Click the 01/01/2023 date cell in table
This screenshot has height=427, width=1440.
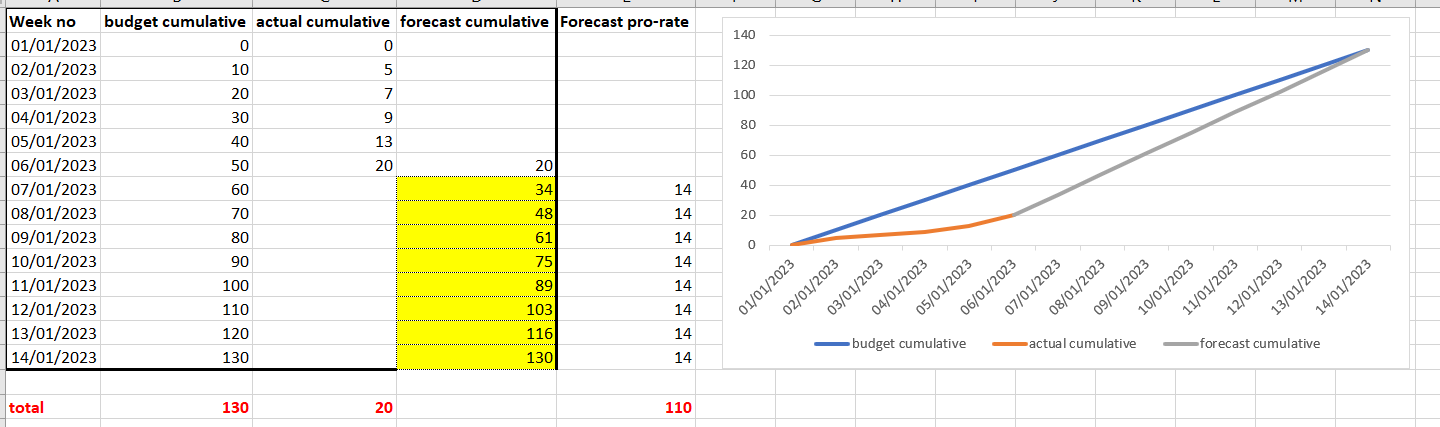coord(53,45)
